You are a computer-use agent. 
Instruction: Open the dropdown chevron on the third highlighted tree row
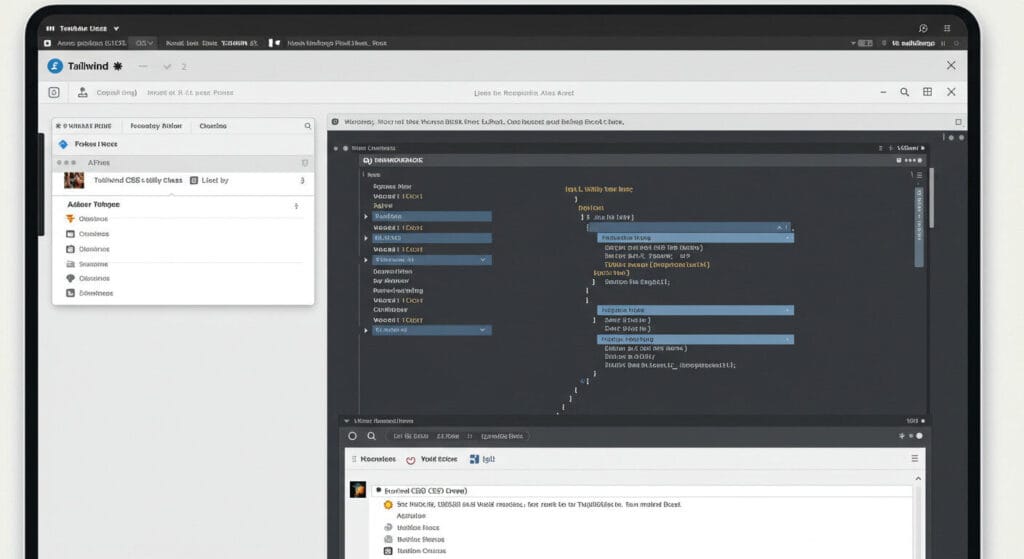click(483, 259)
